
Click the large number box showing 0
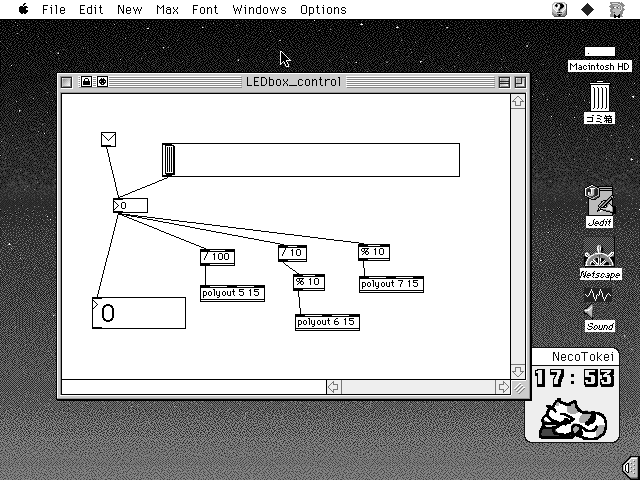point(139,313)
